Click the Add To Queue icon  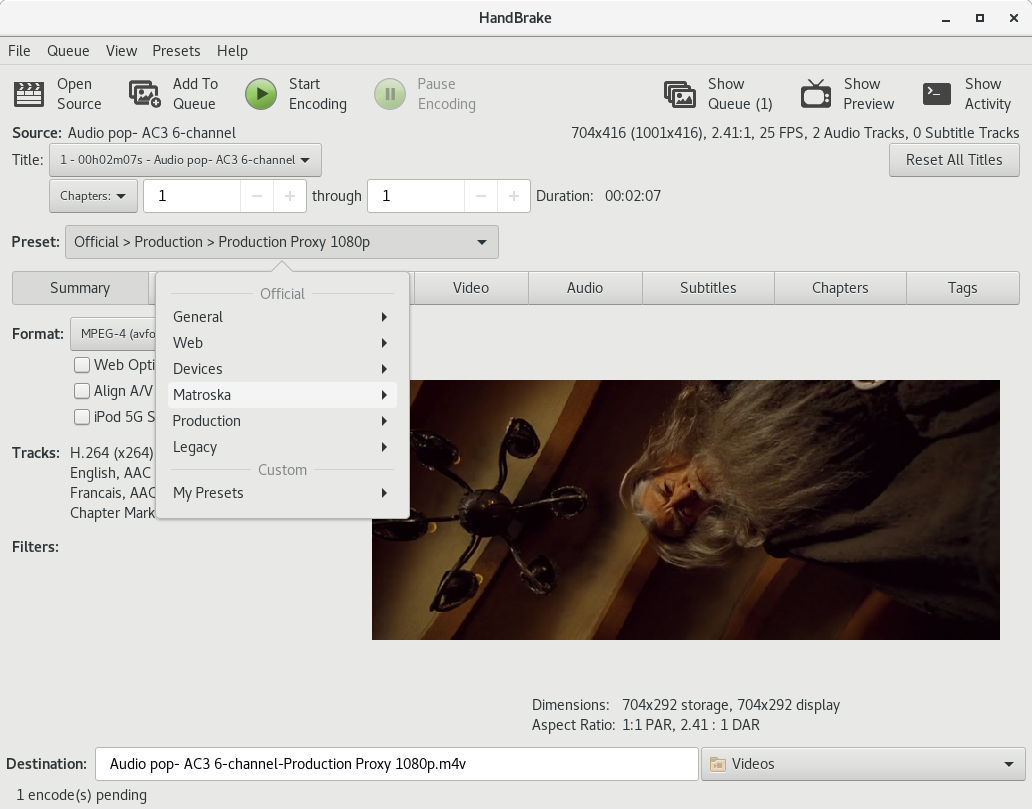coord(145,94)
